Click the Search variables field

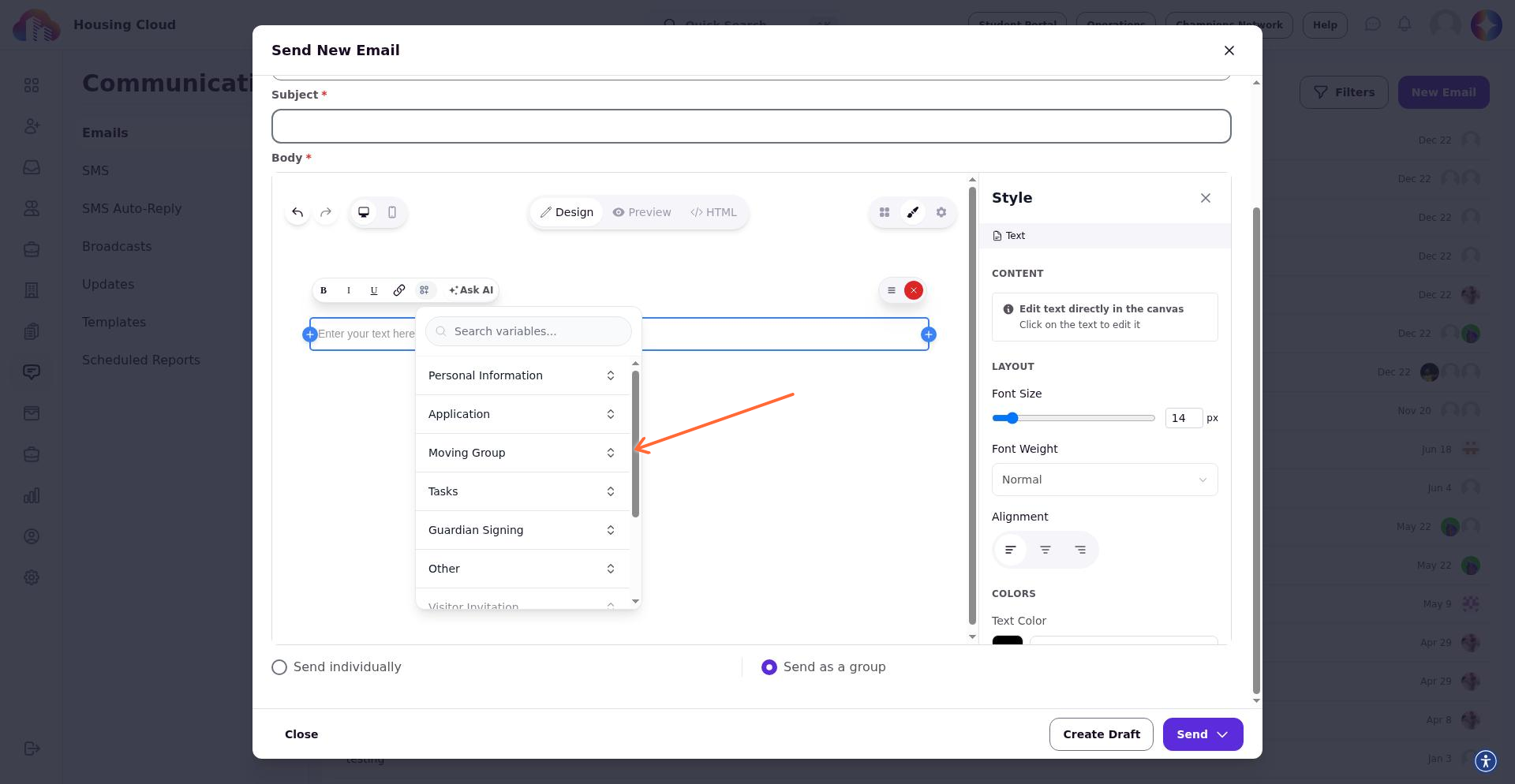[529, 331]
